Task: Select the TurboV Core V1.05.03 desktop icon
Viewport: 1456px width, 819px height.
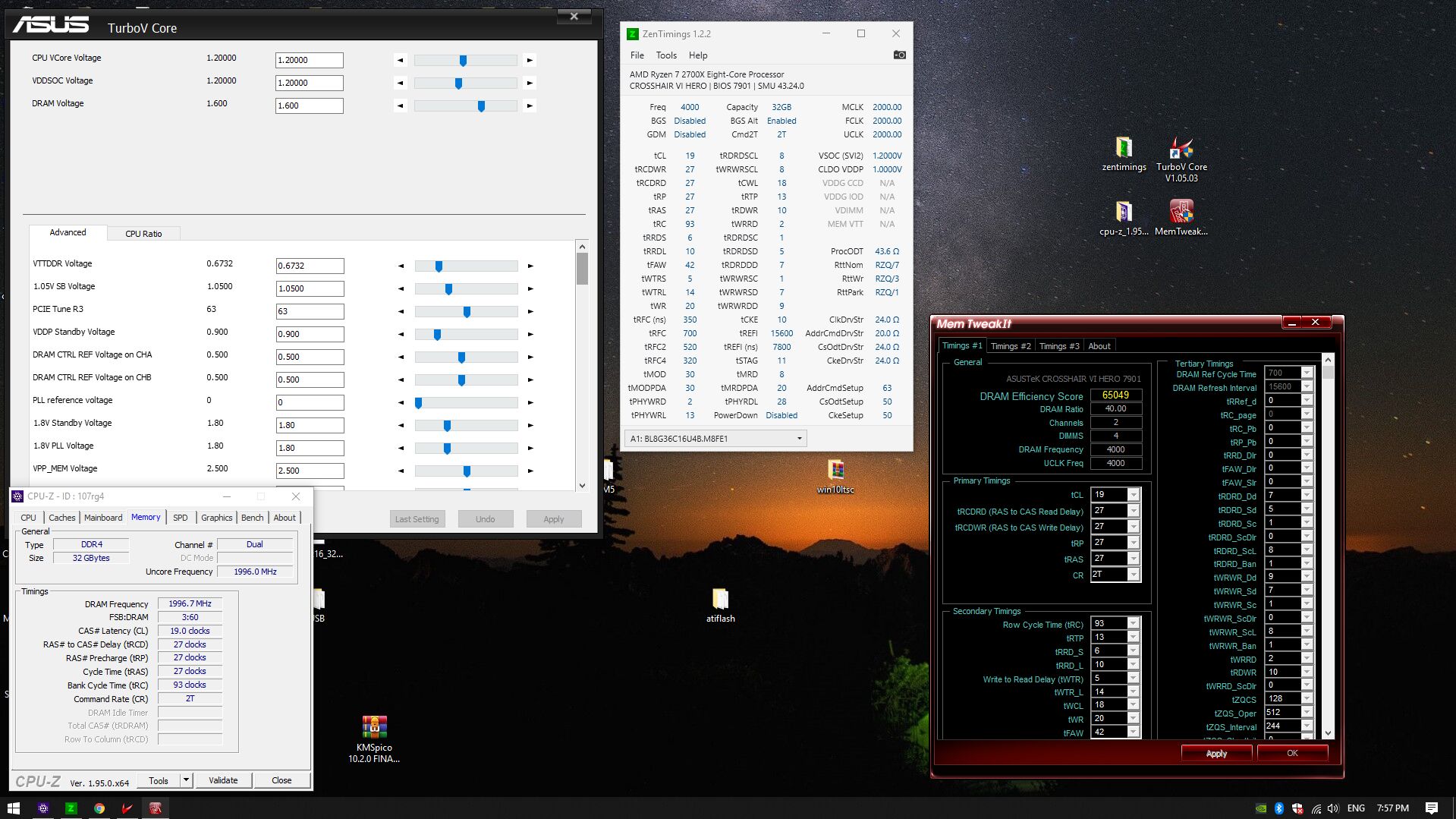Action: tap(1181, 159)
